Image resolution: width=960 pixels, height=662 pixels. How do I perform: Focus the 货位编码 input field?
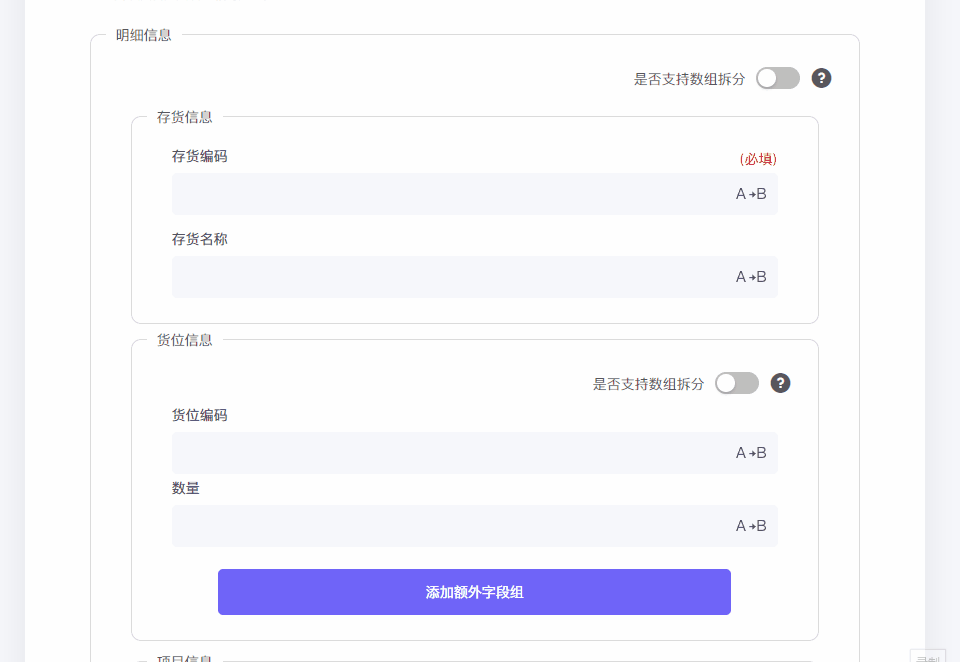450,453
